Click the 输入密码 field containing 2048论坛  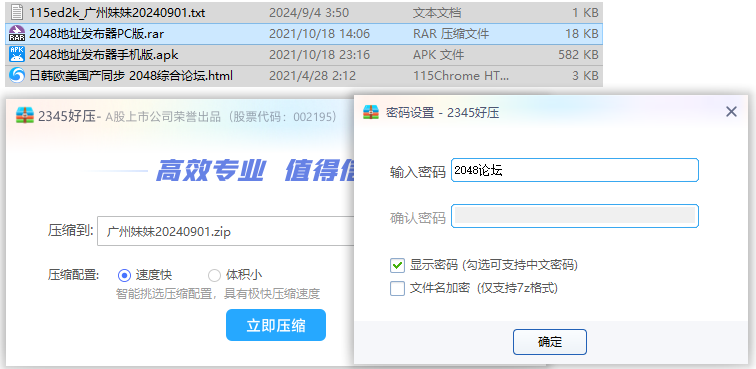tap(575, 170)
